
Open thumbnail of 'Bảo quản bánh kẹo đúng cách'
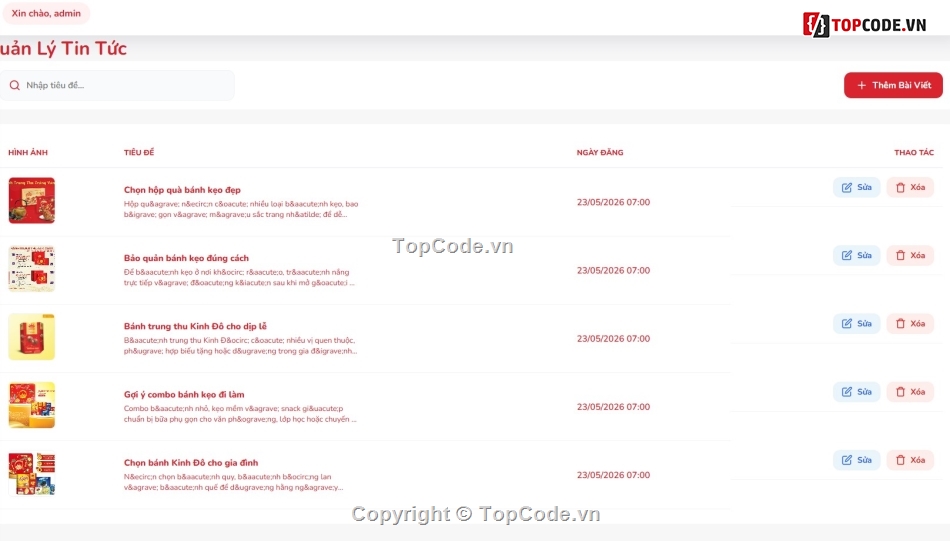tap(32, 269)
